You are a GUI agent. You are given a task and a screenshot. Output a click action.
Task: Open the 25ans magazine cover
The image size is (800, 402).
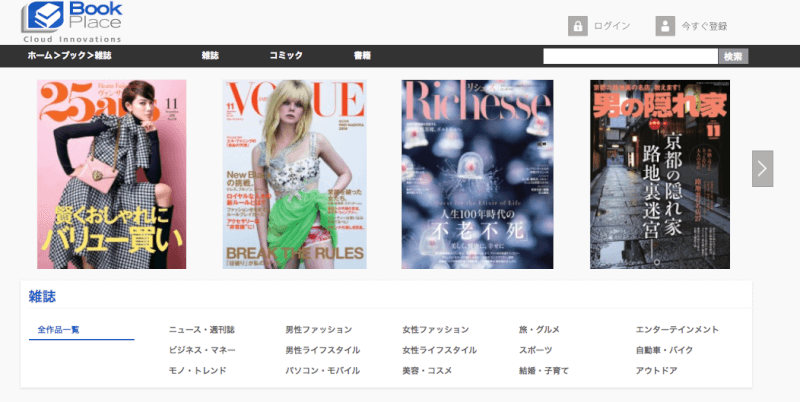coord(112,174)
